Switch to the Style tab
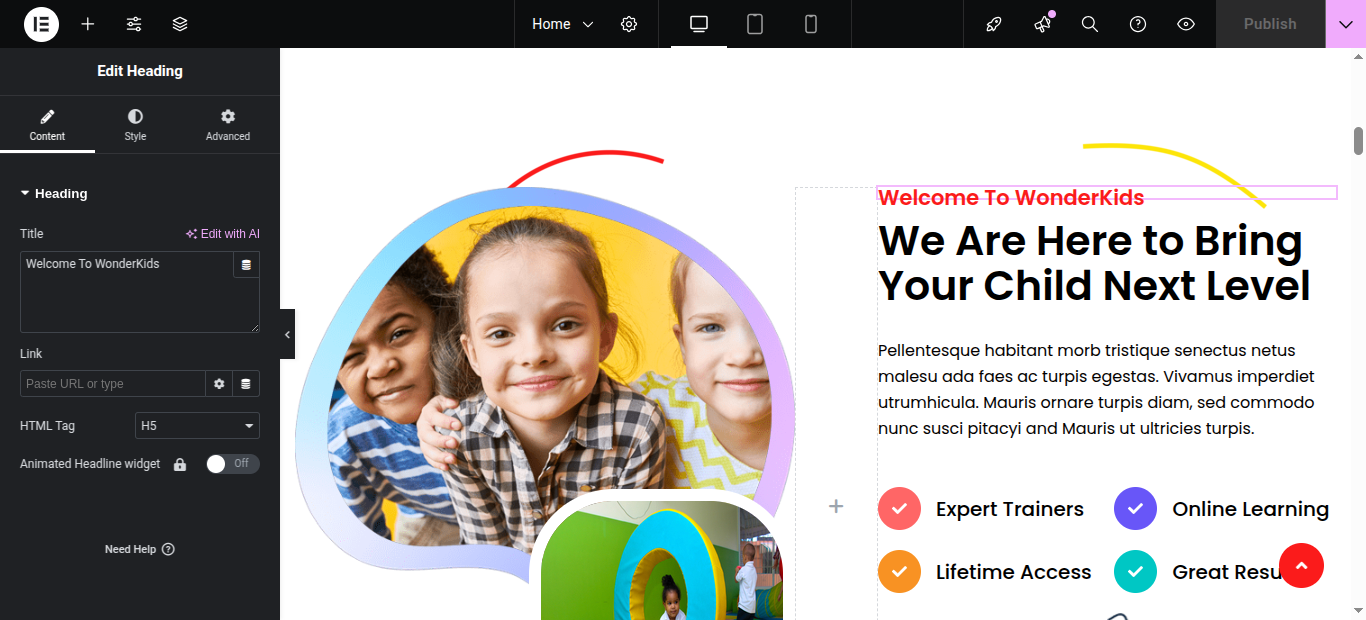The height and width of the screenshot is (620, 1366). 135,125
